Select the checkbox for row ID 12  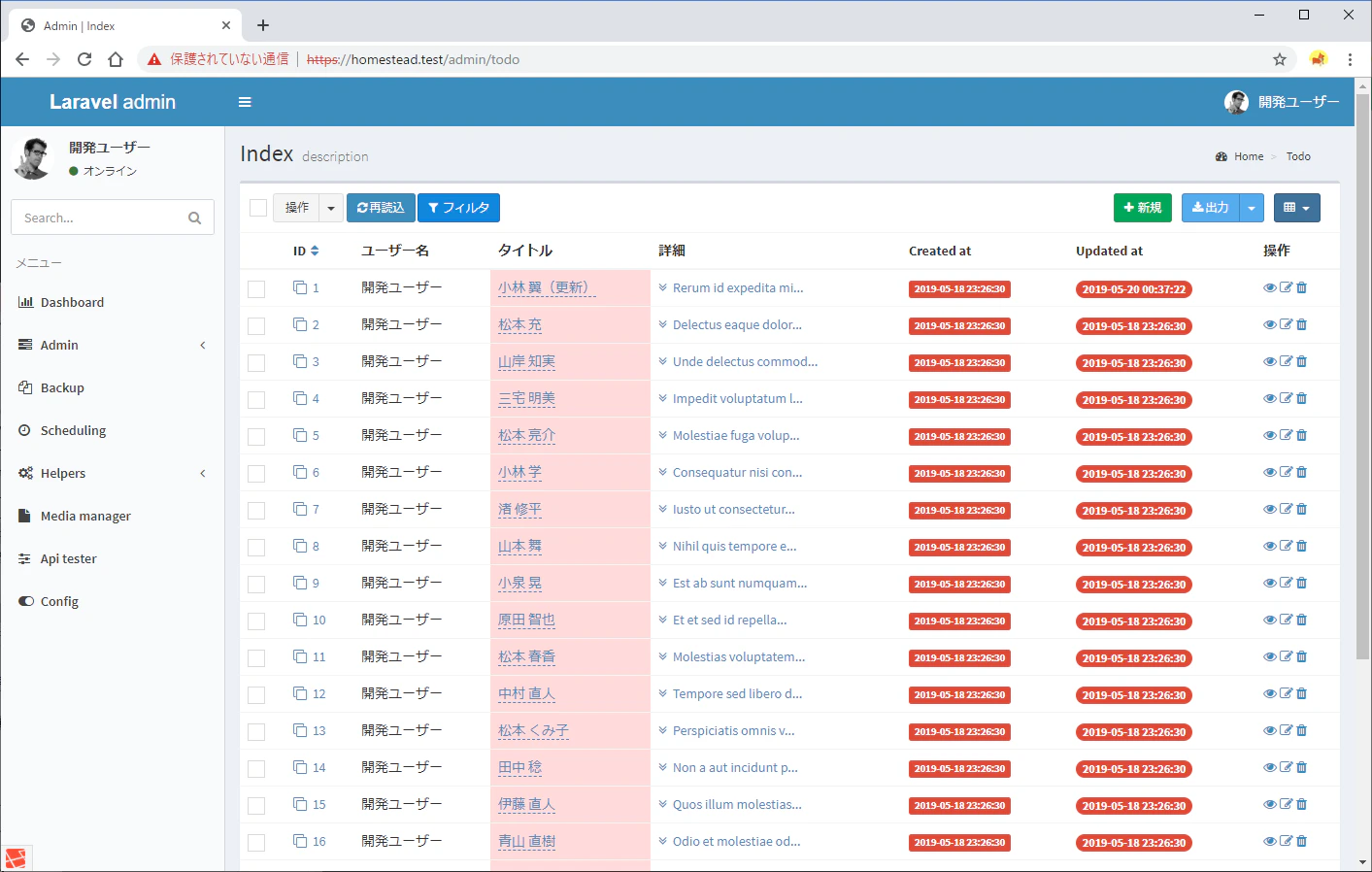point(256,695)
